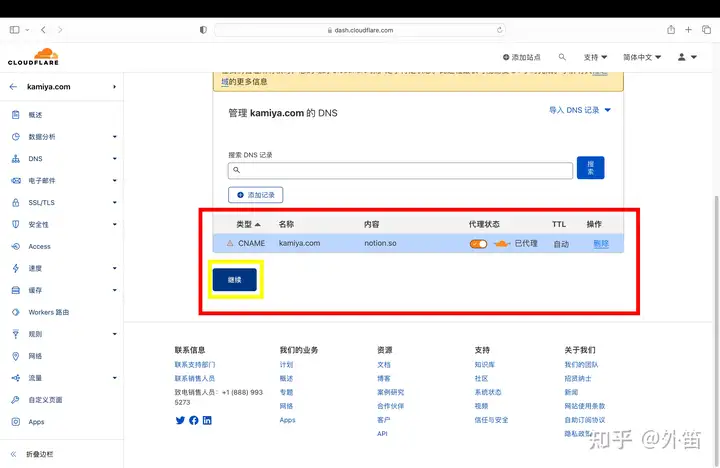Viewport: 720px width, 468px height.
Task: Open a new tab with the plus icon
Action: tap(688, 30)
